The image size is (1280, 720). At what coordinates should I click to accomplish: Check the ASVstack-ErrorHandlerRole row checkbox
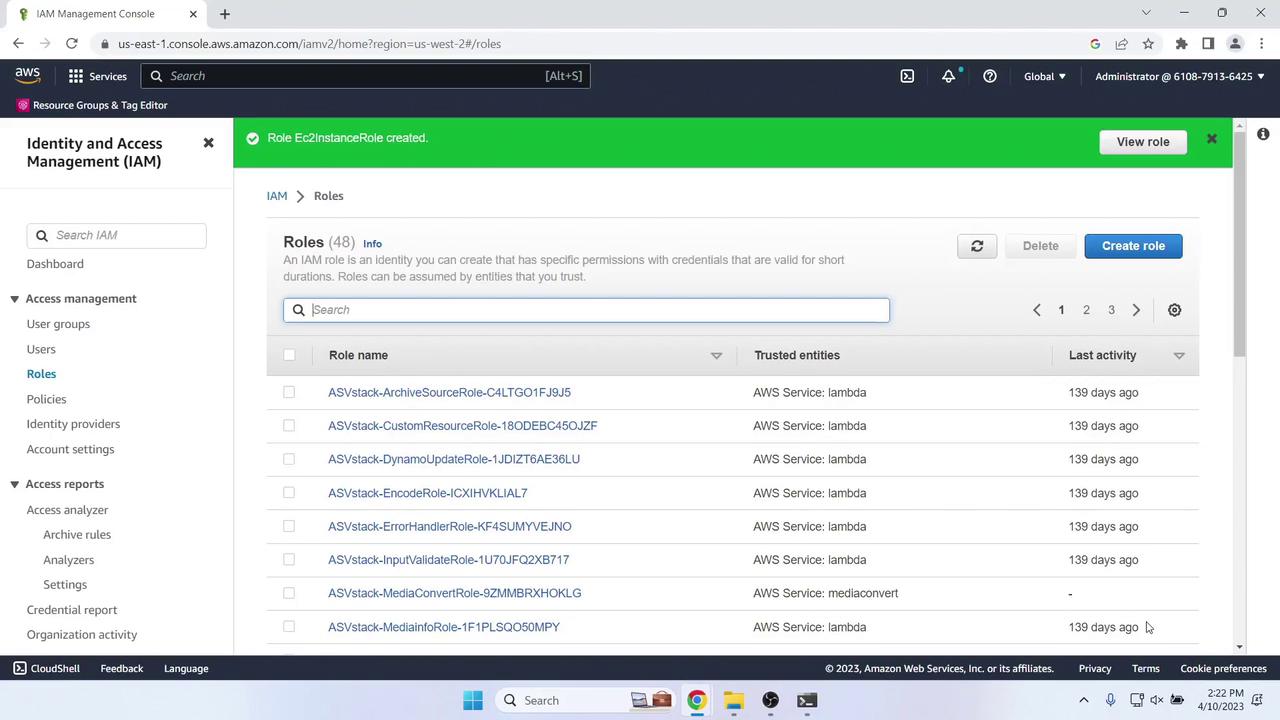(x=289, y=526)
